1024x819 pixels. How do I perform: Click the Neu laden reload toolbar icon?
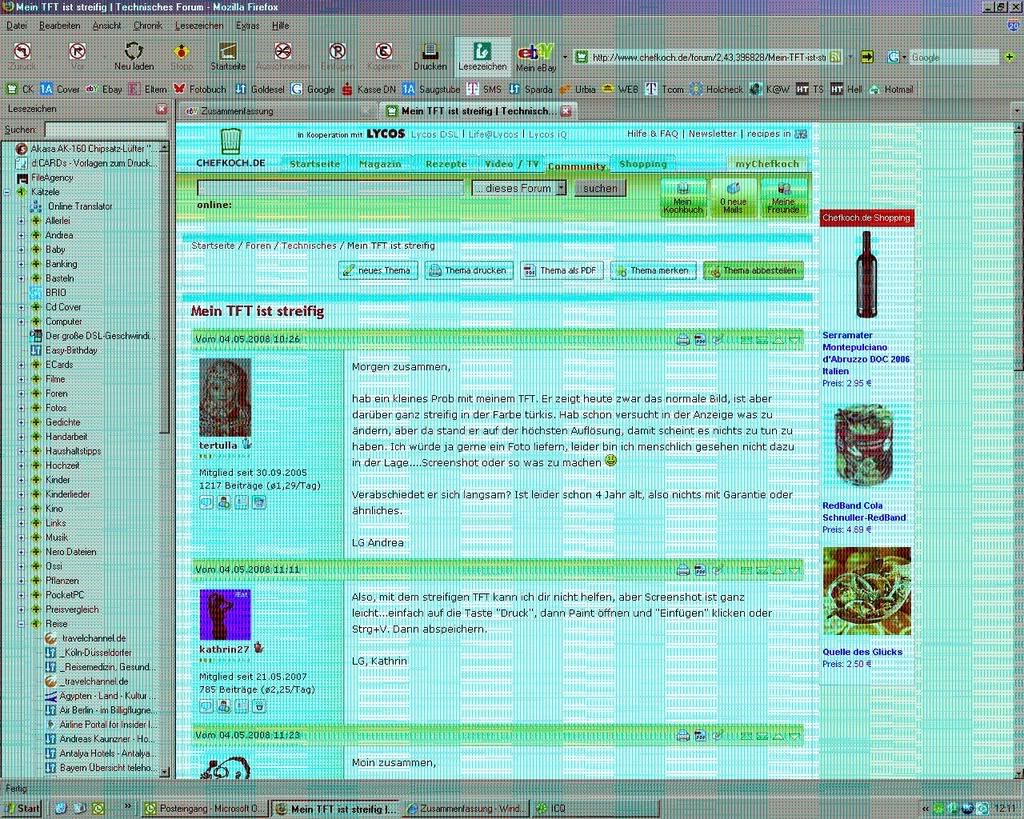[x=134, y=54]
